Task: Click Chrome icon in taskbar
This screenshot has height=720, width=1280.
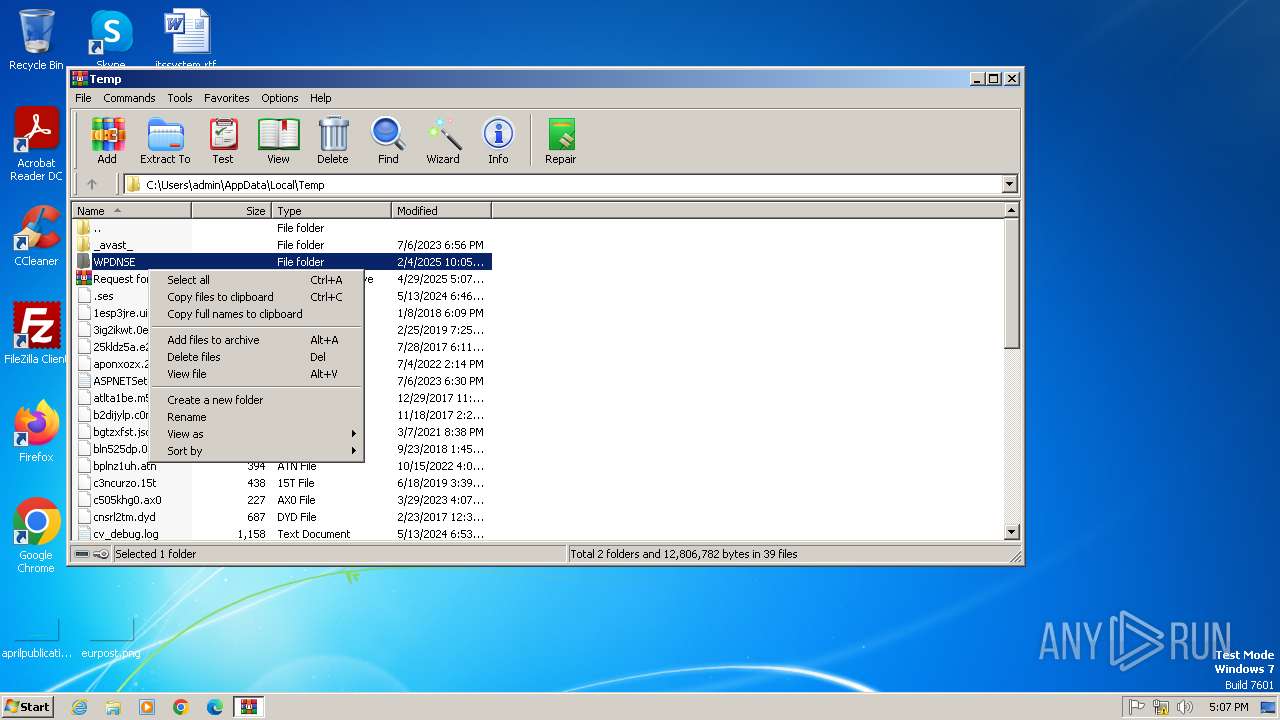Action: pos(181,707)
